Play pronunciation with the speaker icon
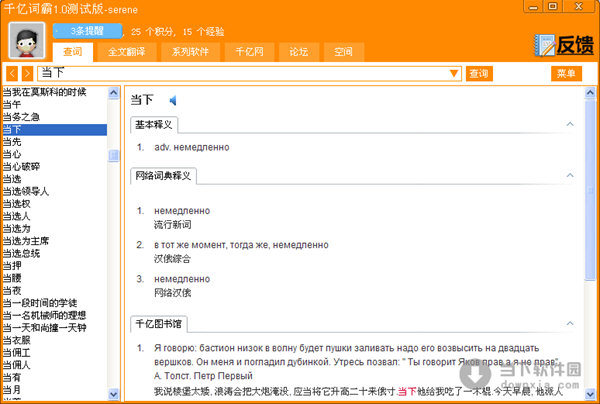Image resolution: width=600 pixels, height=404 pixels. pos(173,101)
